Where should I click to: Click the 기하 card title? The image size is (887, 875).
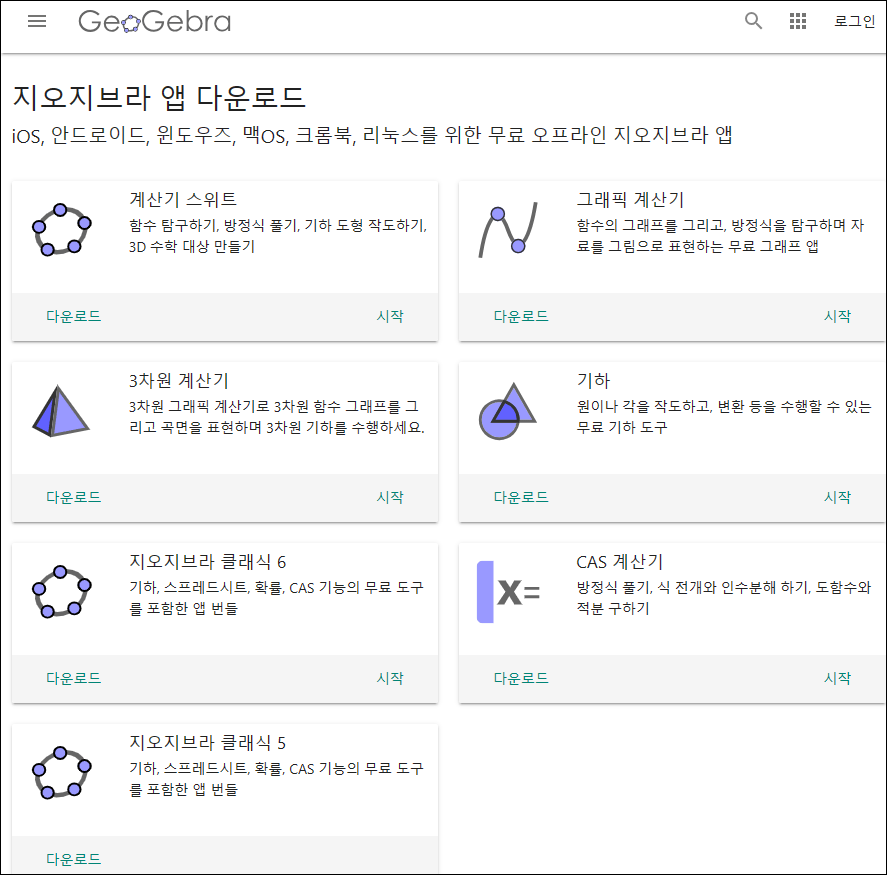[x=593, y=381]
